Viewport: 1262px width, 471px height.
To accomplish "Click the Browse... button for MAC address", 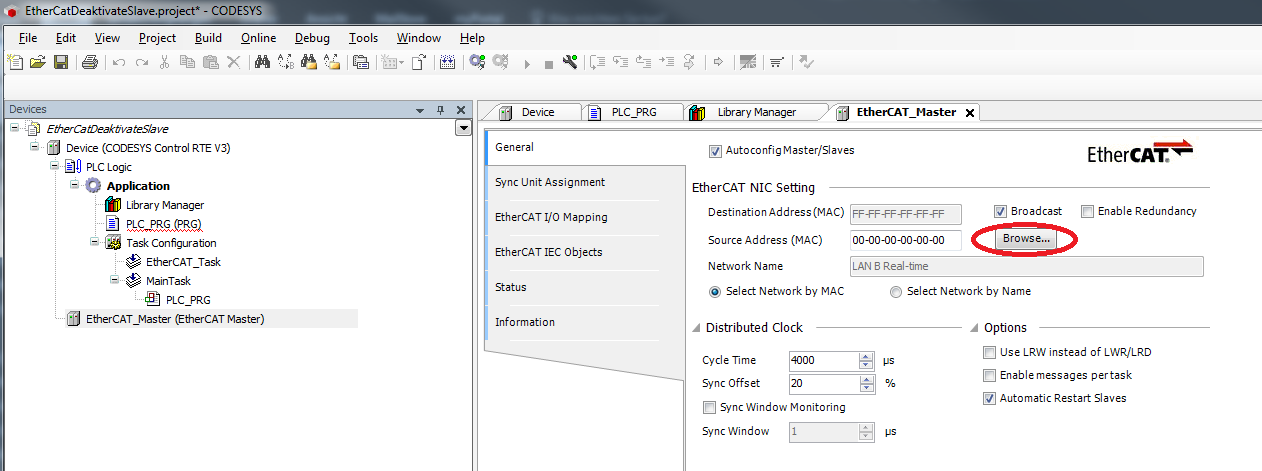I will click(x=1027, y=239).
